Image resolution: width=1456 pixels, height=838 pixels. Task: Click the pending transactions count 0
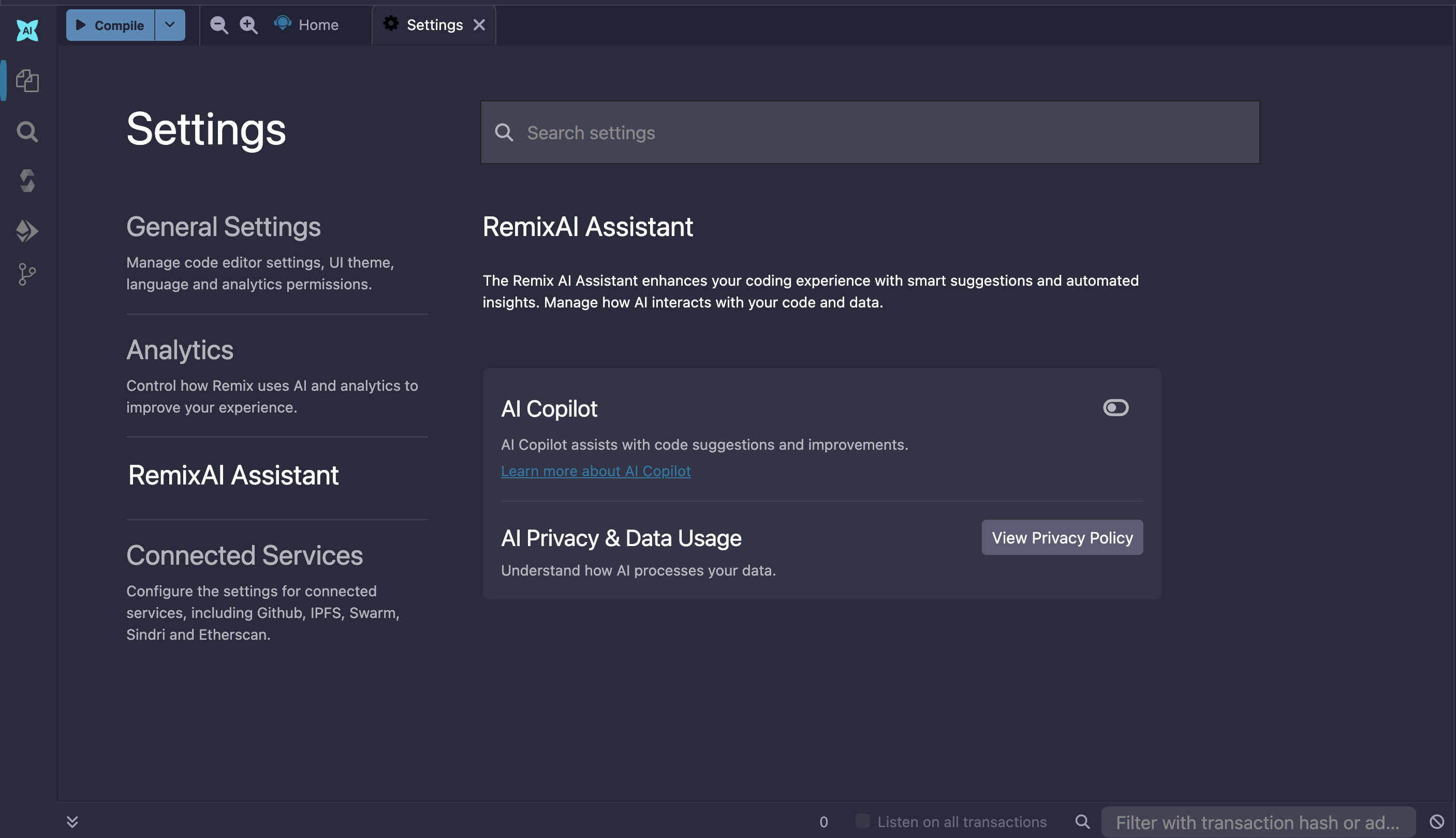click(823, 822)
